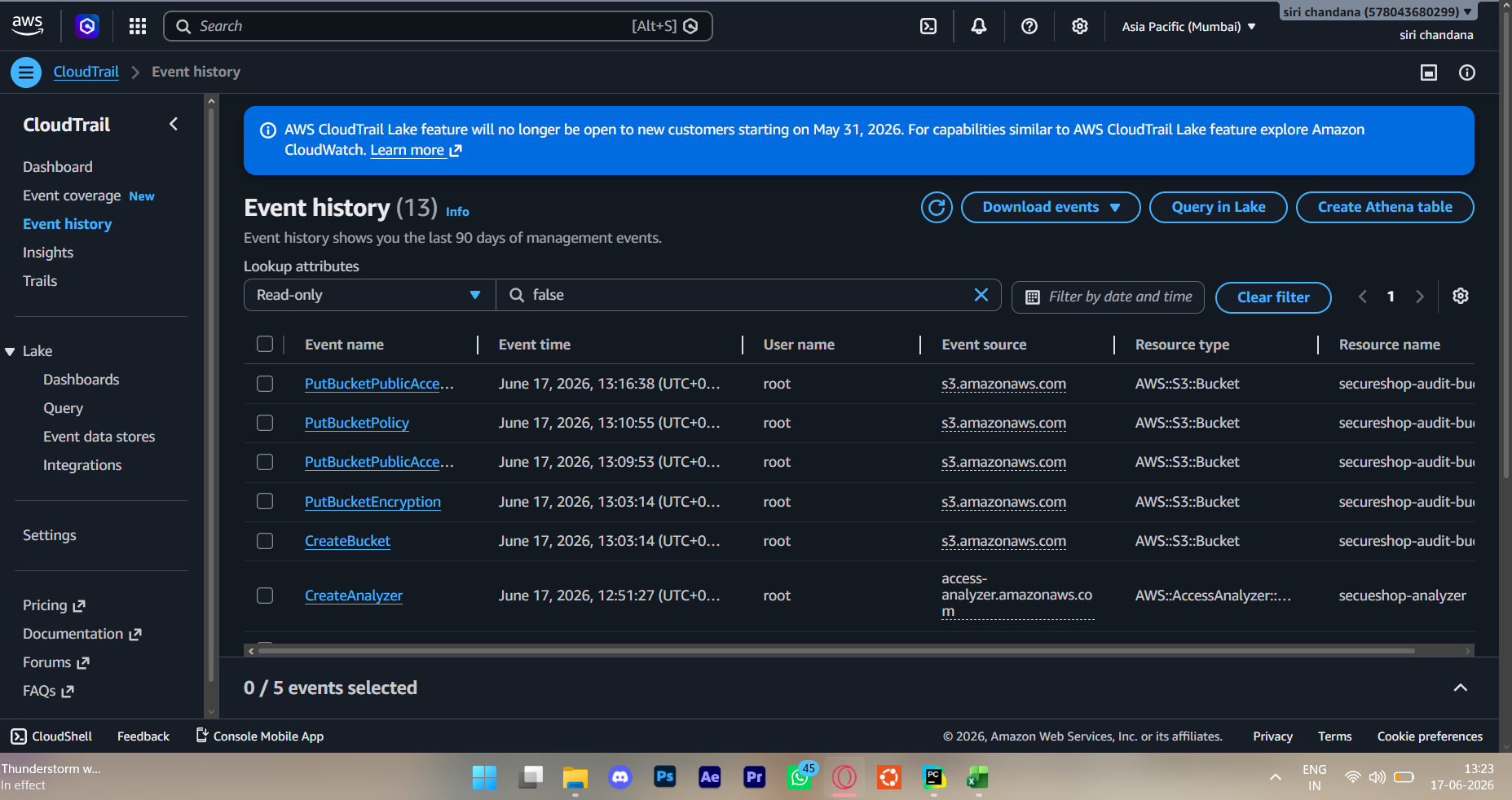Check the PutBucketPolicy event row
1512x800 pixels.
[x=265, y=423]
